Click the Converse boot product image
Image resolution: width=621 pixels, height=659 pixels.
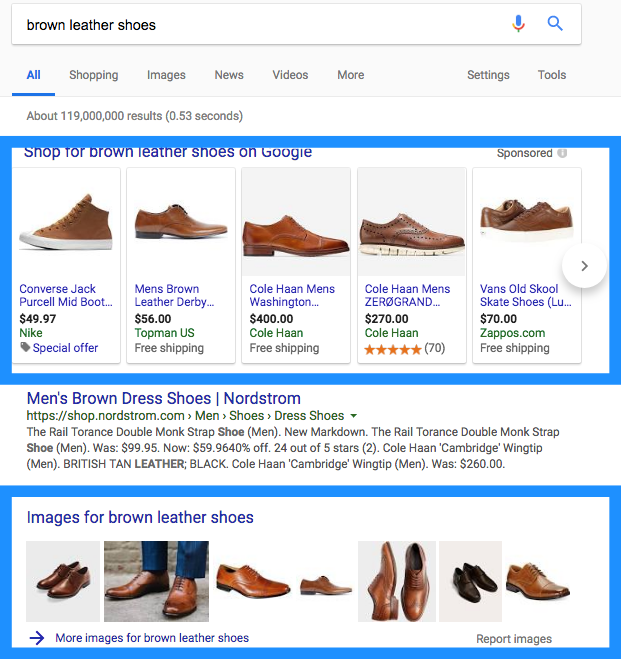66,222
